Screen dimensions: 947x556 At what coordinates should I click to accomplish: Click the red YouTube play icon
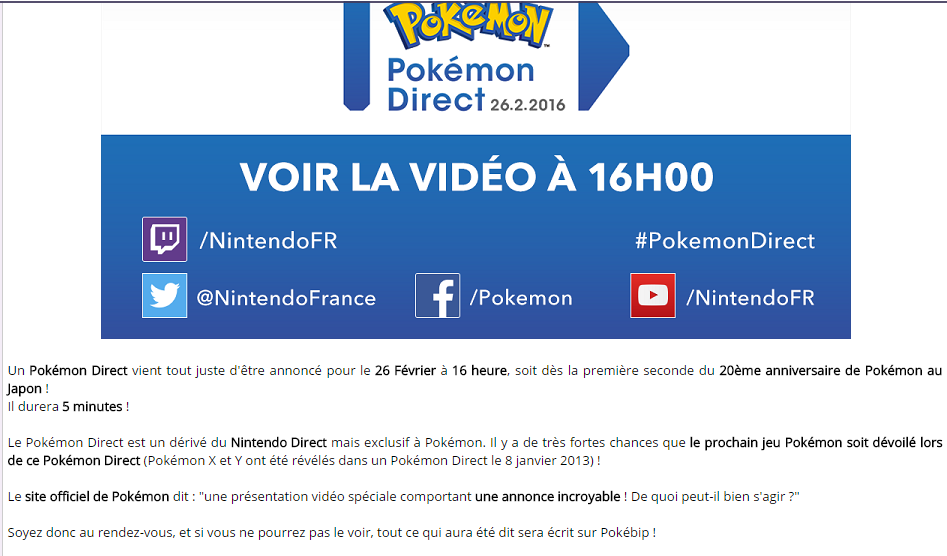pos(653,295)
